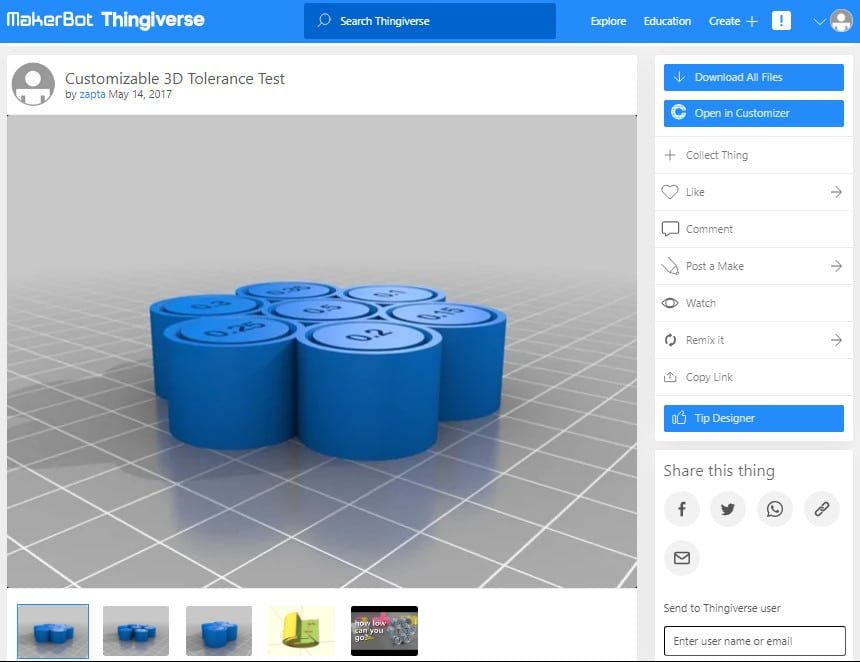Share via Facebook icon
The image size is (860, 662).
[682, 509]
